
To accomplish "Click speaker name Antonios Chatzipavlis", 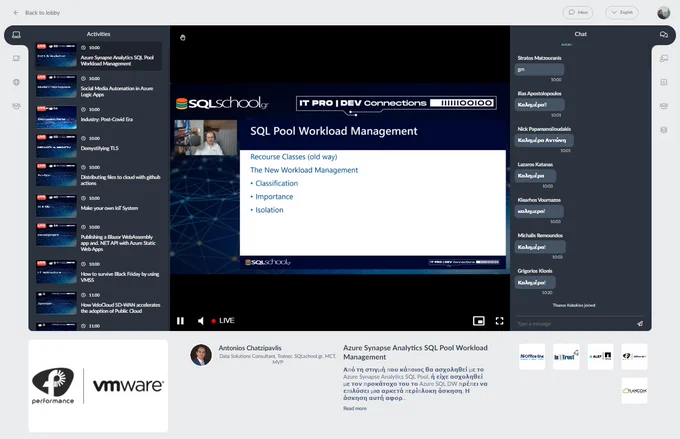I will tap(250, 348).
